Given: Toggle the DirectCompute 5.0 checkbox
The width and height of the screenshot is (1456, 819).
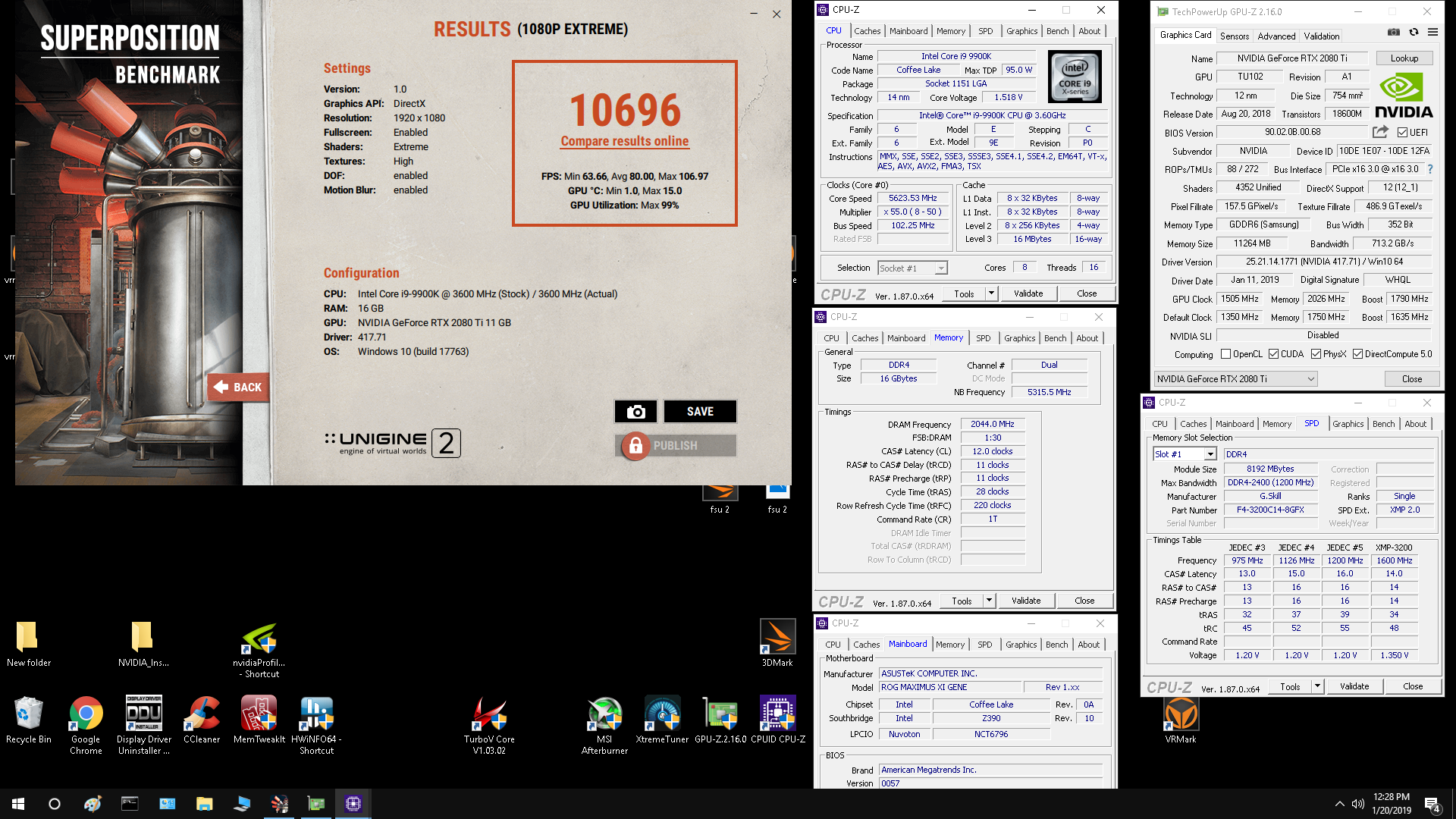Looking at the screenshot, I should point(1357,354).
